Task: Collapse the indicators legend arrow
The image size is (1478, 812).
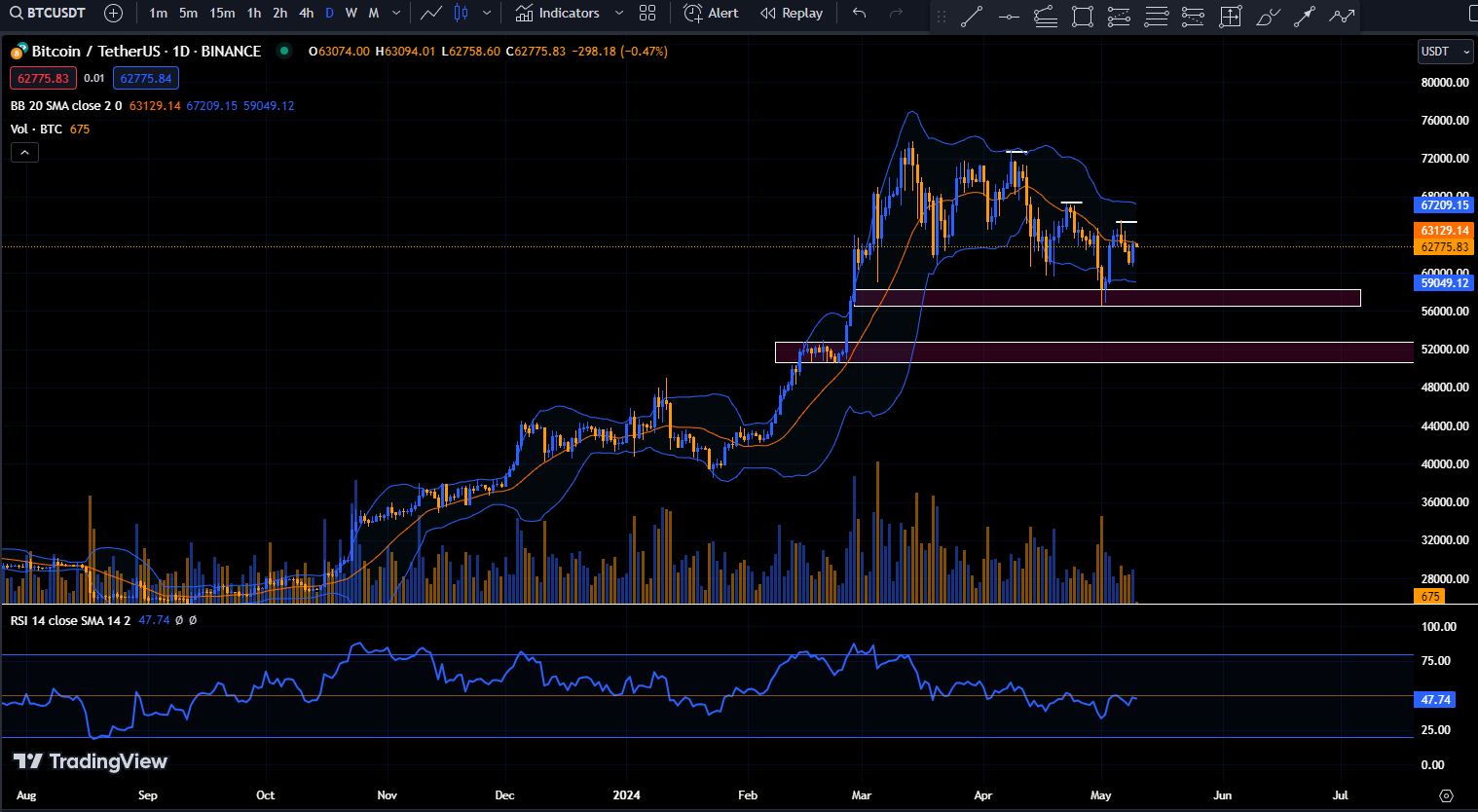Action: [x=24, y=152]
